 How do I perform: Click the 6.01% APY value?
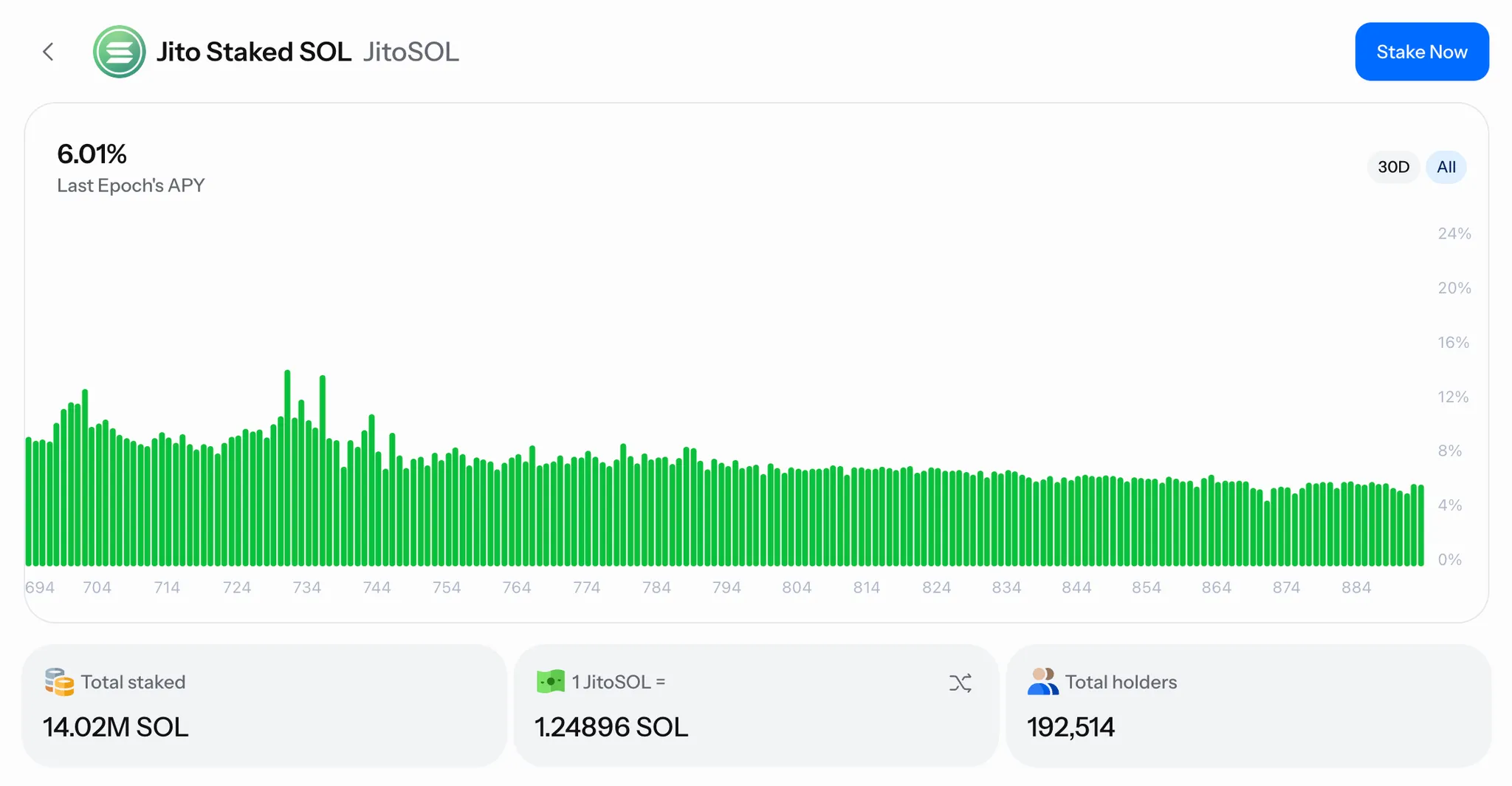point(92,154)
